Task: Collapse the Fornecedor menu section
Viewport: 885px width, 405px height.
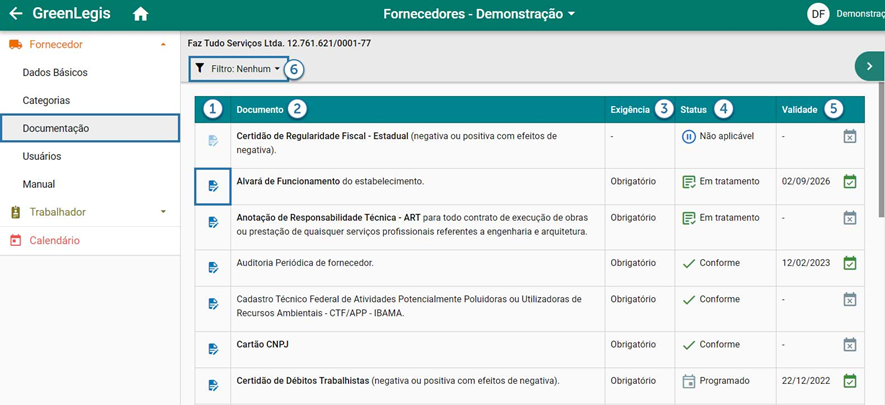Action: point(163,44)
